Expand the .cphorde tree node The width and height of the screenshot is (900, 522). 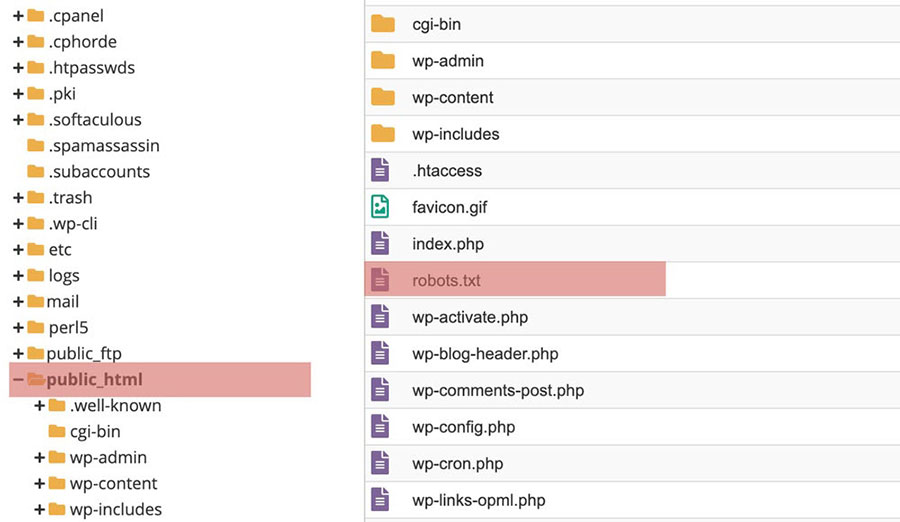pos(18,42)
